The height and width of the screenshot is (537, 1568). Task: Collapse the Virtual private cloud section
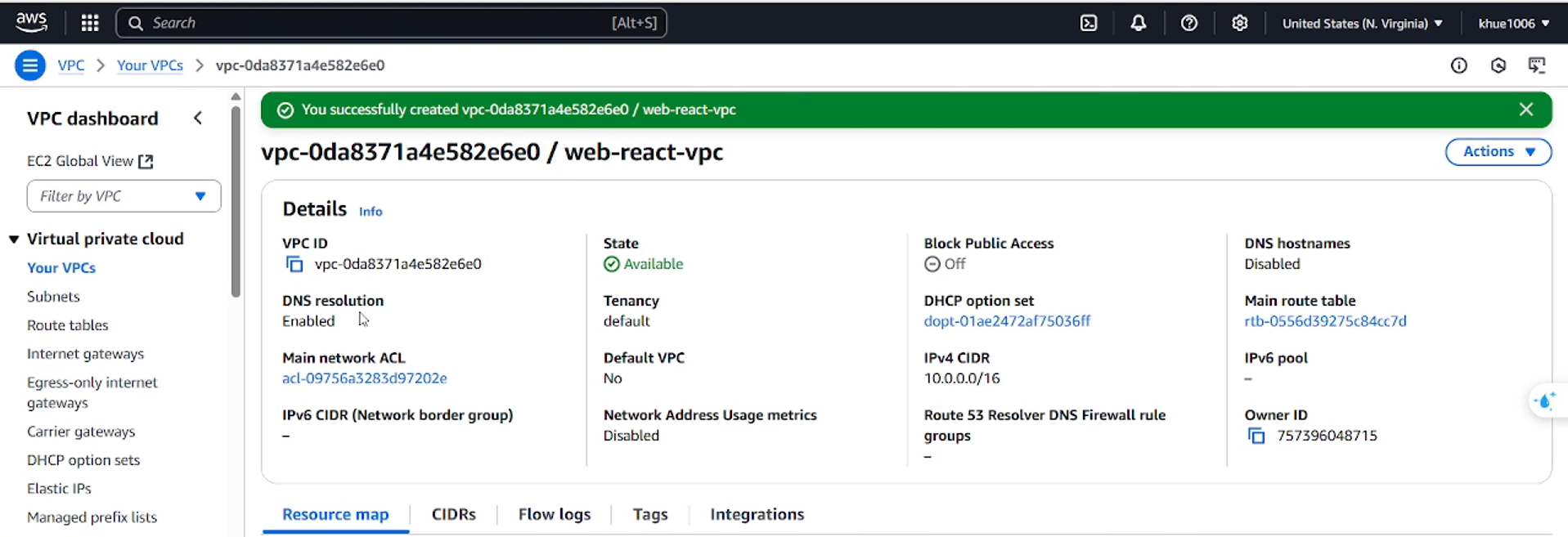click(x=14, y=239)
